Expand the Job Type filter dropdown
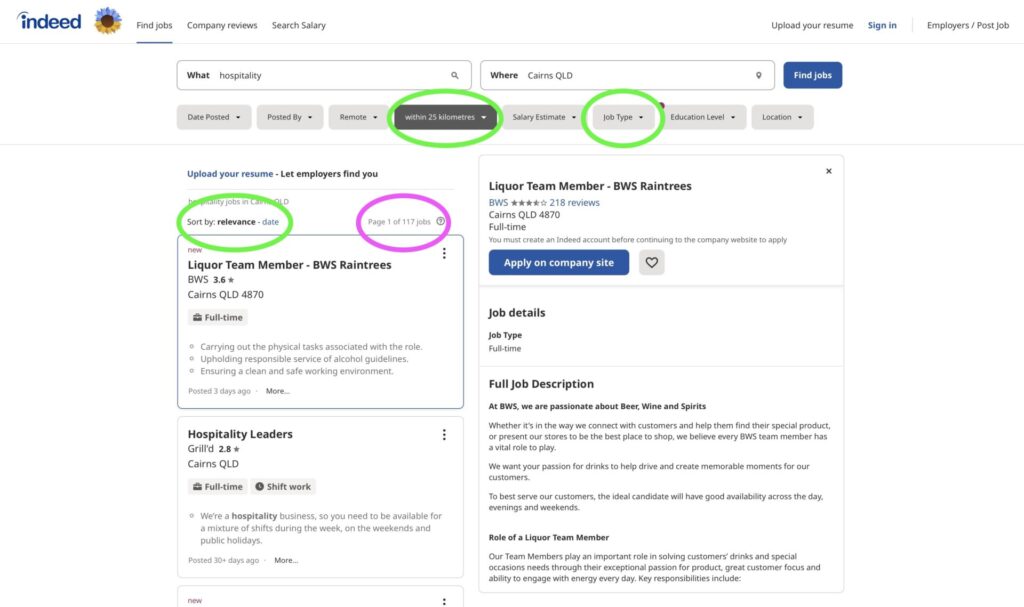 click(x=622, y=117)
